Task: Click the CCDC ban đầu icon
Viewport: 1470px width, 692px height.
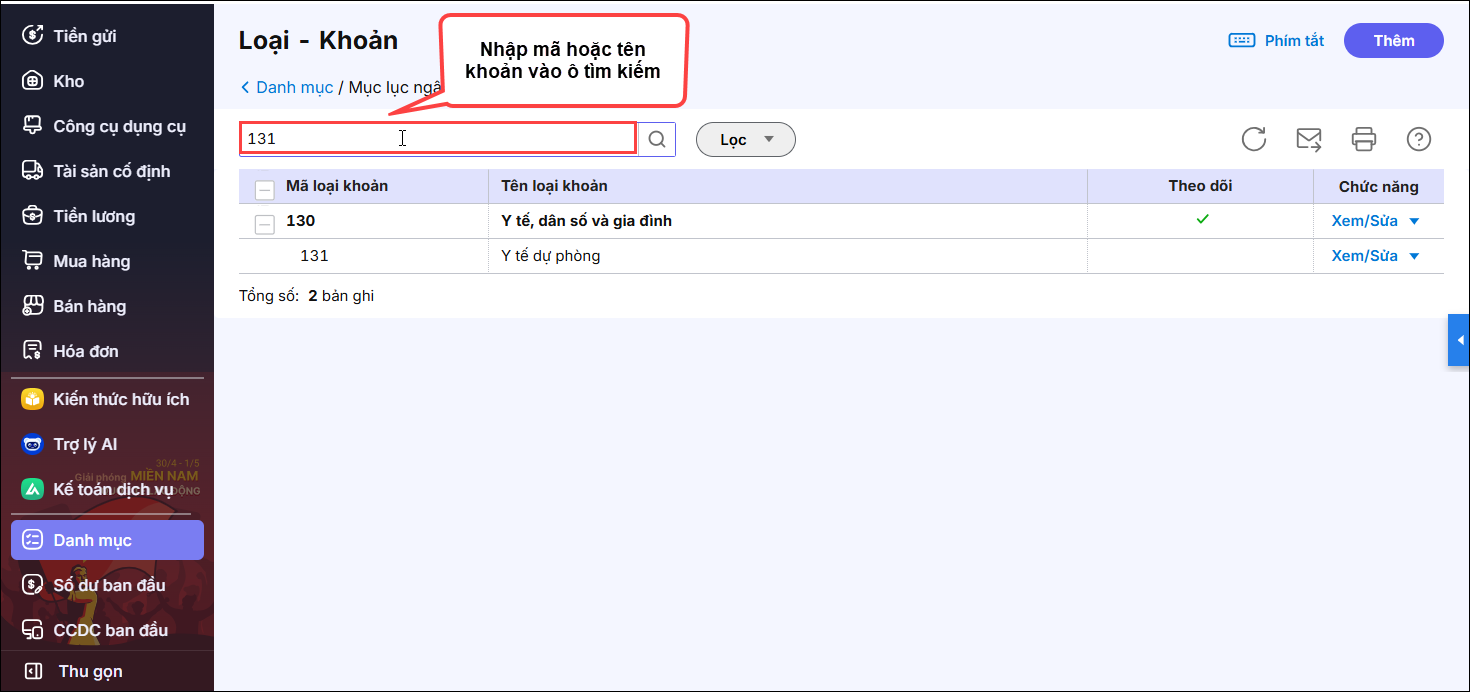Action: tap(33, 630)
